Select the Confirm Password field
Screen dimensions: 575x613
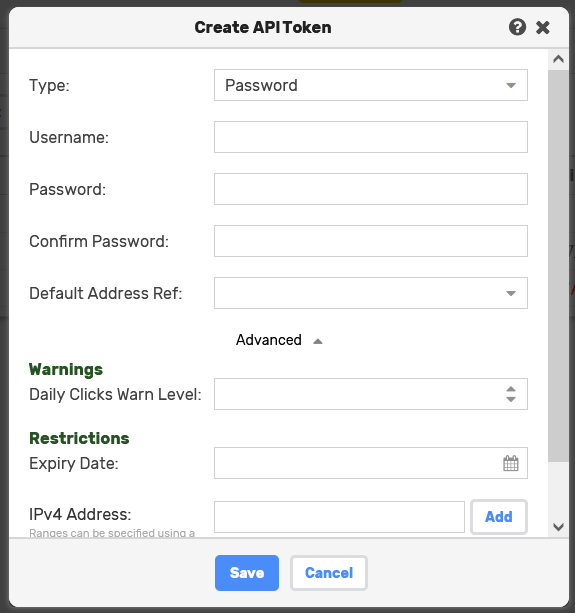point(371,241)
